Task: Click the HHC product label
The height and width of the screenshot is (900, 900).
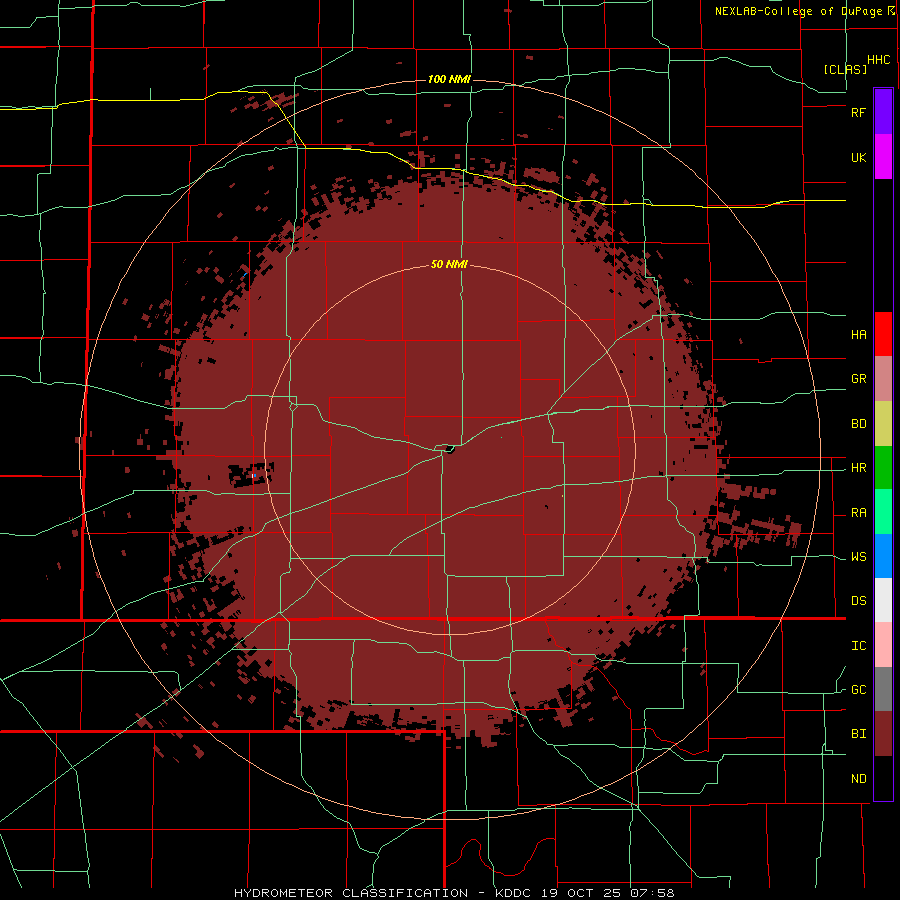Action: pyautogui.click(x=878, y=60)
